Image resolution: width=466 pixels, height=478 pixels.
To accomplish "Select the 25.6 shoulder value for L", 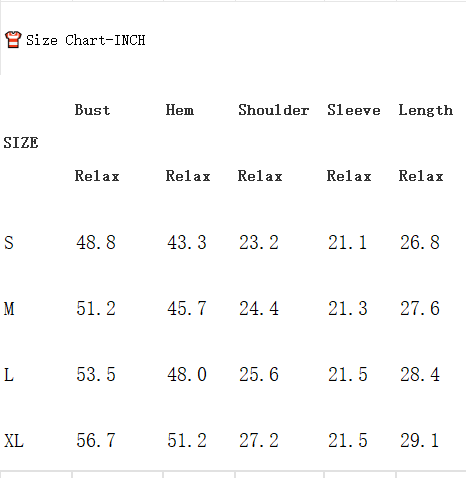I will 259,374.
